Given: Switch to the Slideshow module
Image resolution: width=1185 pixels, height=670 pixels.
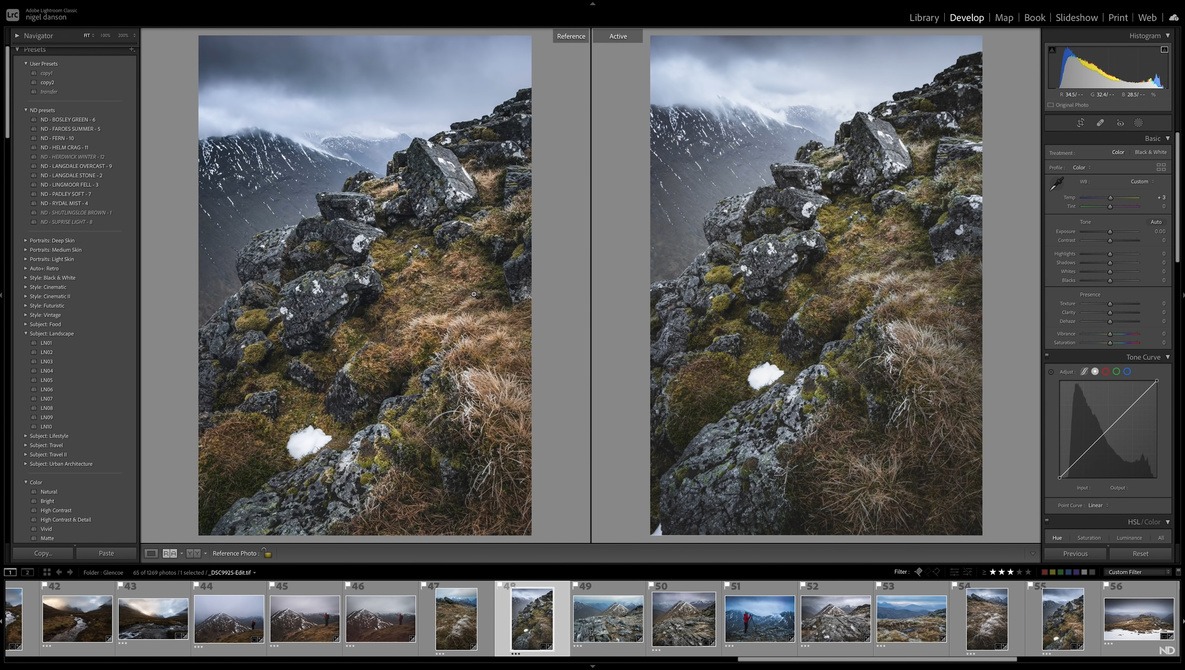Looking at the screenshot, I should 1076,17.
